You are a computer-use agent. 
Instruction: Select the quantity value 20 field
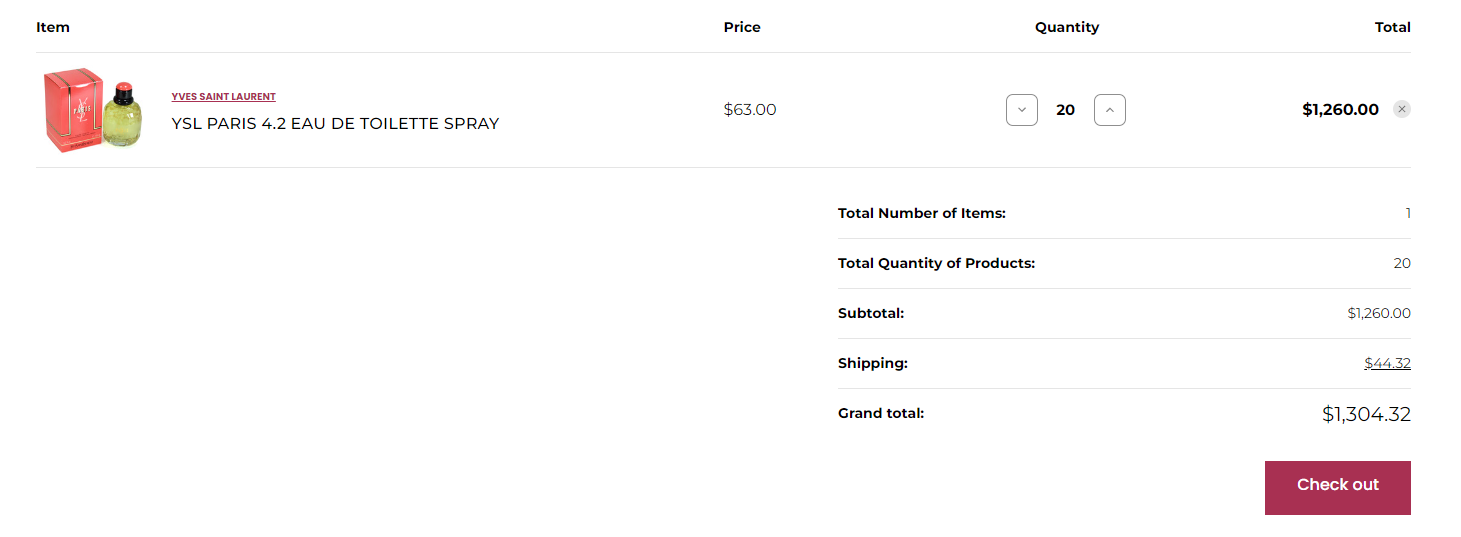coord(1065,110)
